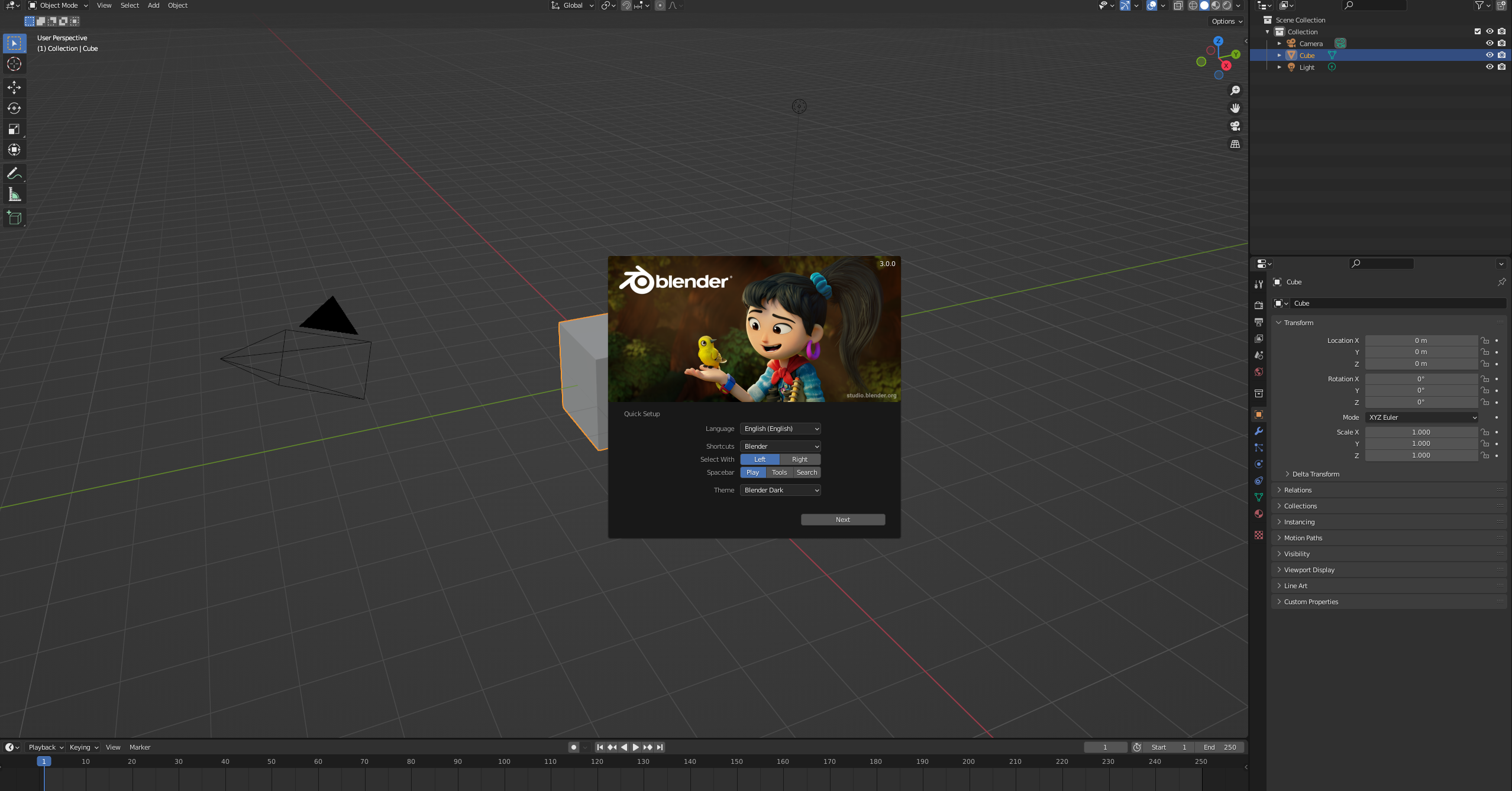Click the Next button in Quick Setup
Screen dimensions: 1512x791
[842, 519]
